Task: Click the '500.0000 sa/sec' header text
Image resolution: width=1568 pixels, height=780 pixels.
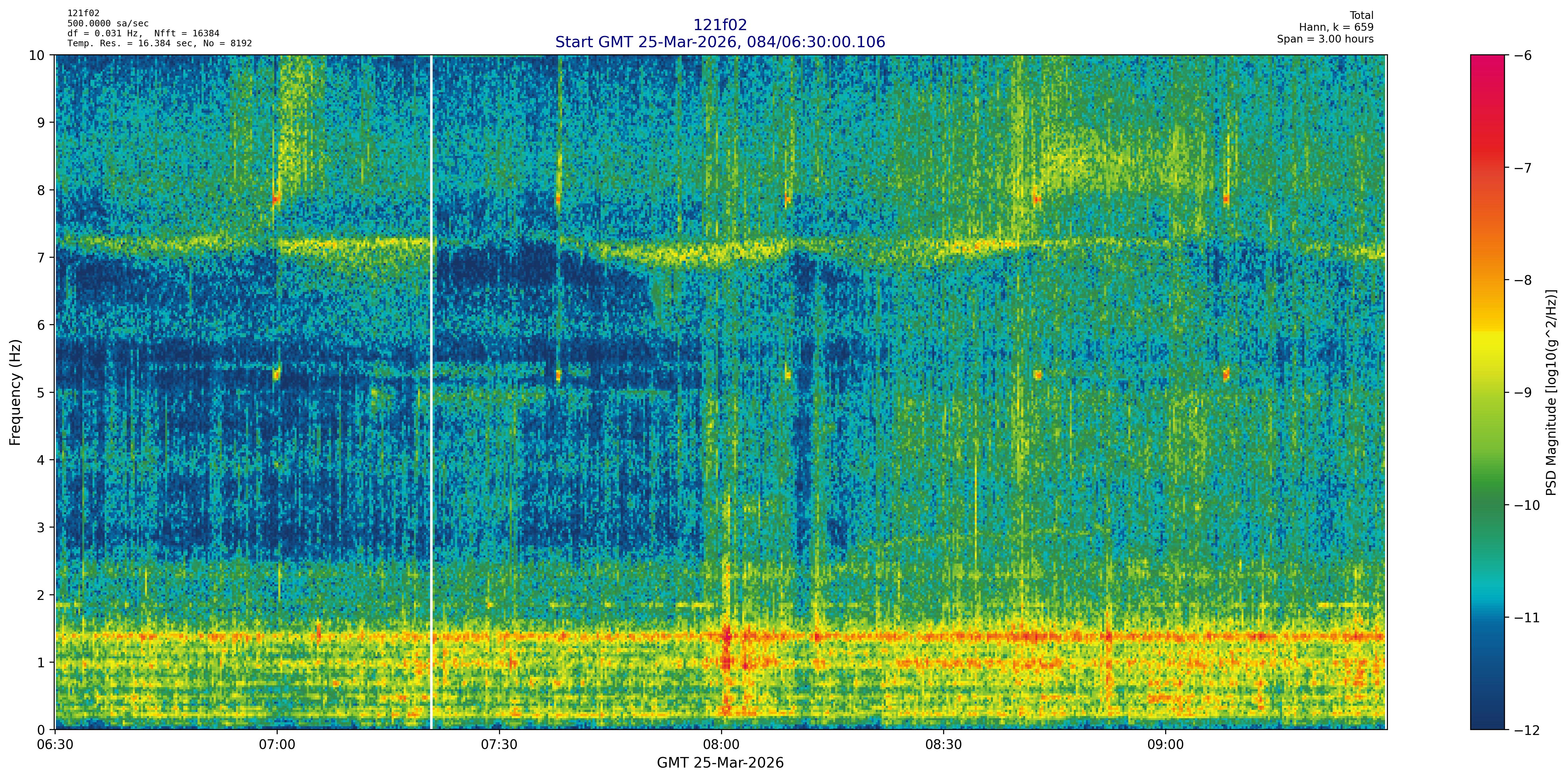Action: point(108,24)
